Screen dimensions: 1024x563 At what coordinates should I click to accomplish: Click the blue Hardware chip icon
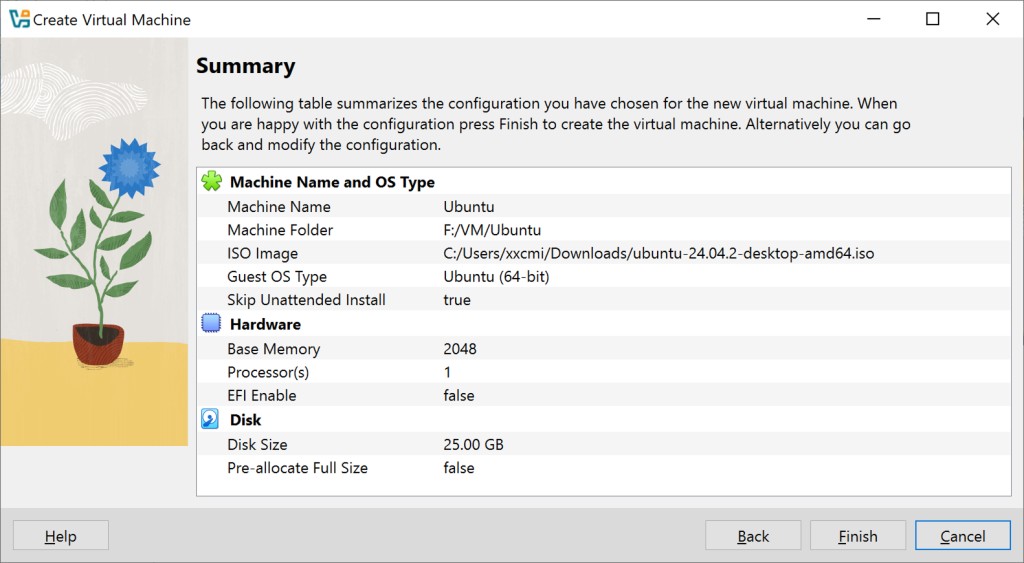(x=211, y=323)
